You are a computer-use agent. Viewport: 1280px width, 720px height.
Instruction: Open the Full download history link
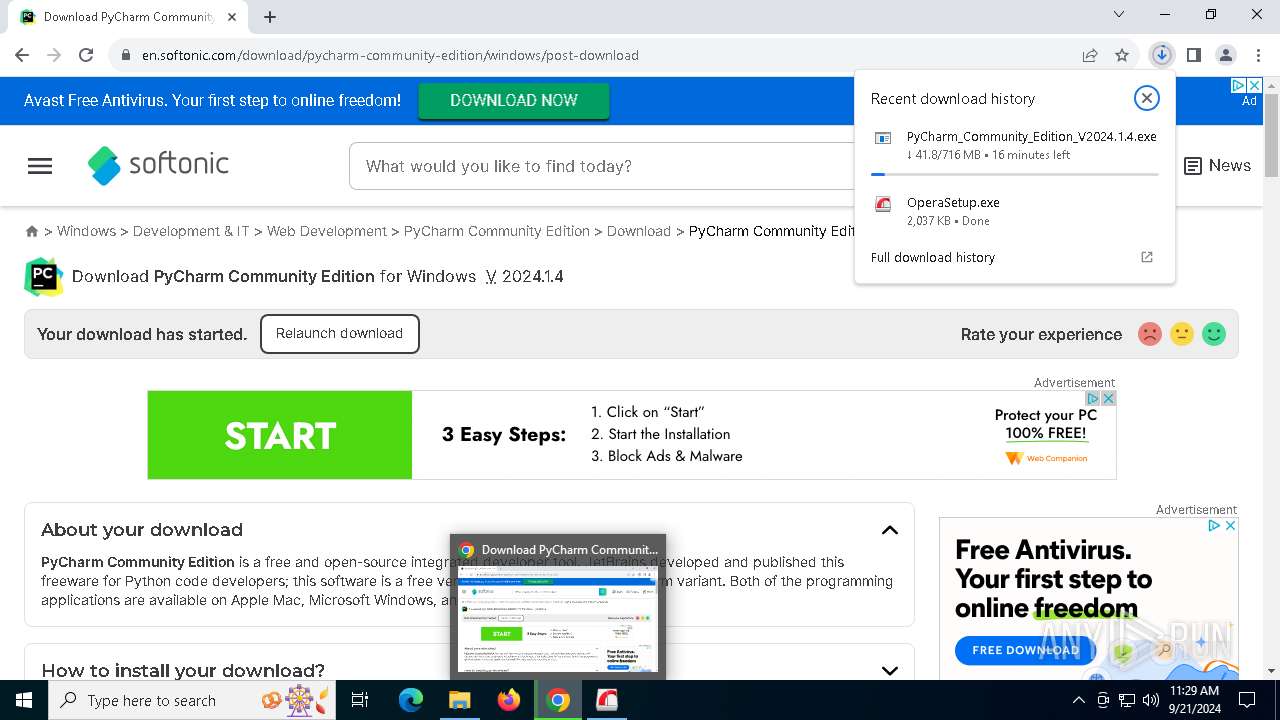933,257
